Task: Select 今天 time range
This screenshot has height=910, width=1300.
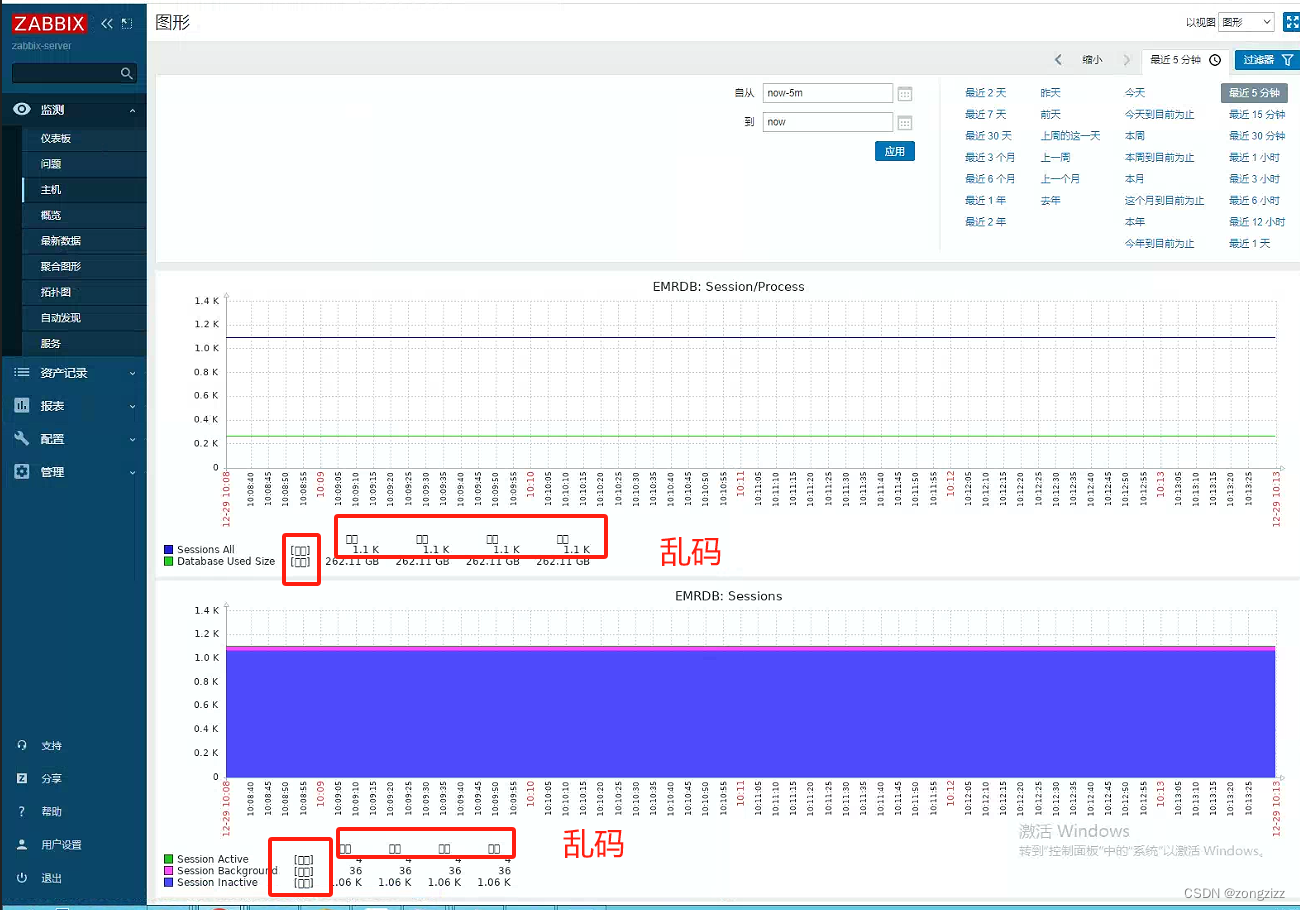Action: pyautogui.click(x=1135, y=93)
